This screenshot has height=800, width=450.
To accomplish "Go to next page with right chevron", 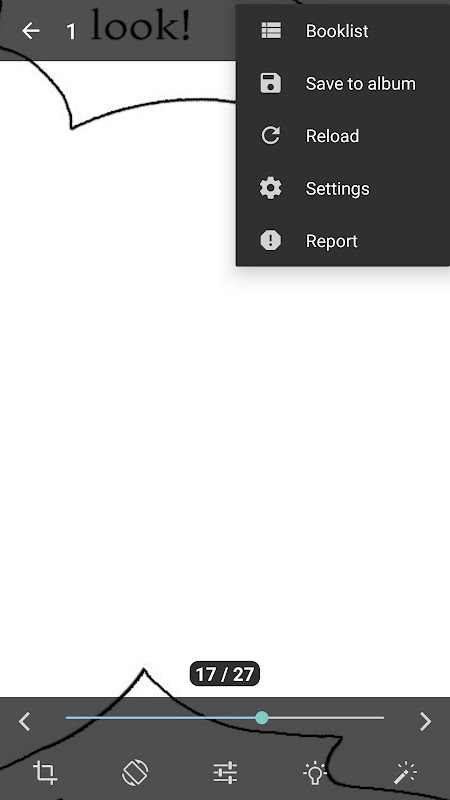I will click(426, 721).
